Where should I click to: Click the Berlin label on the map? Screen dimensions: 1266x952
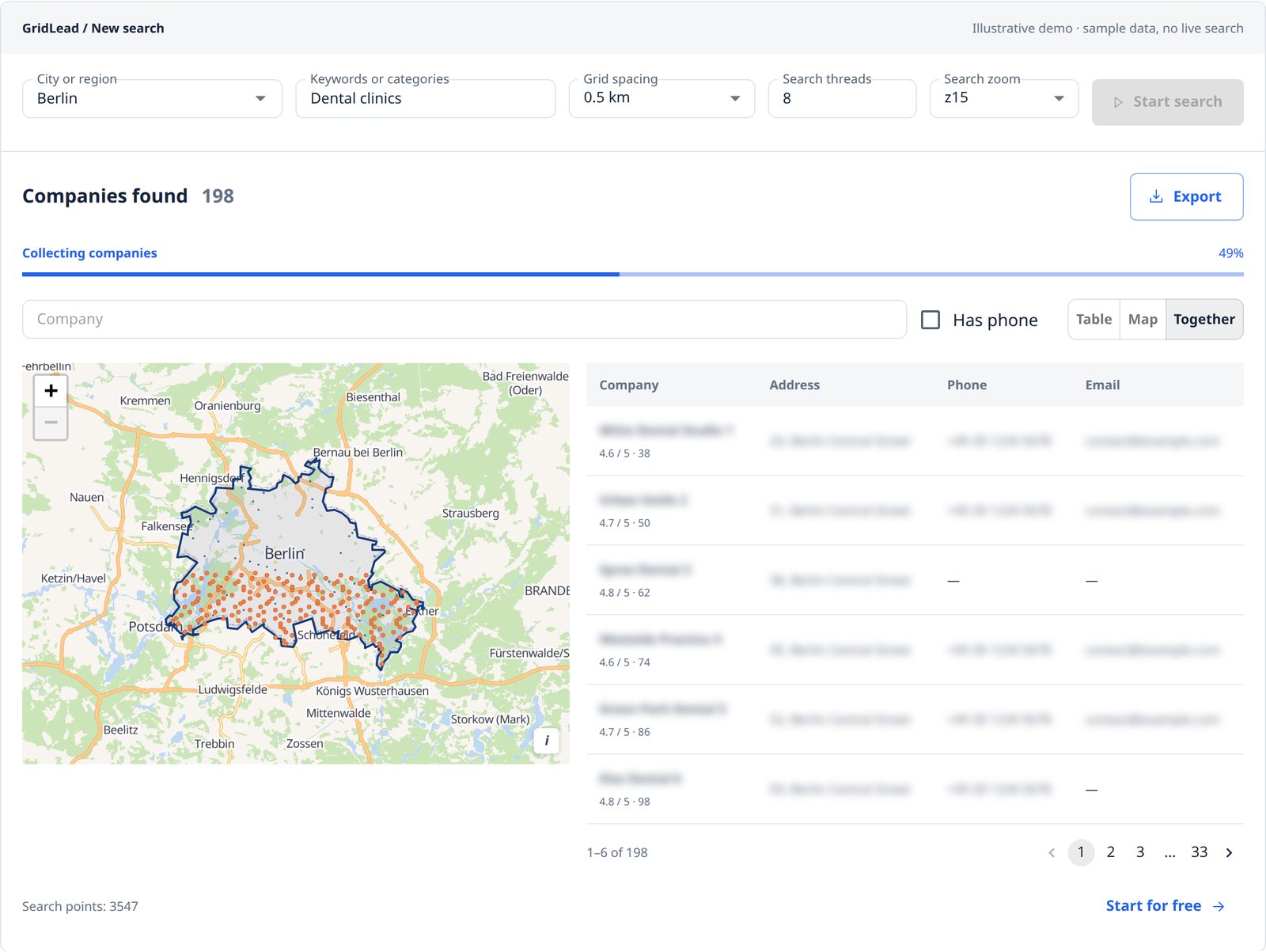coord(284,554)
